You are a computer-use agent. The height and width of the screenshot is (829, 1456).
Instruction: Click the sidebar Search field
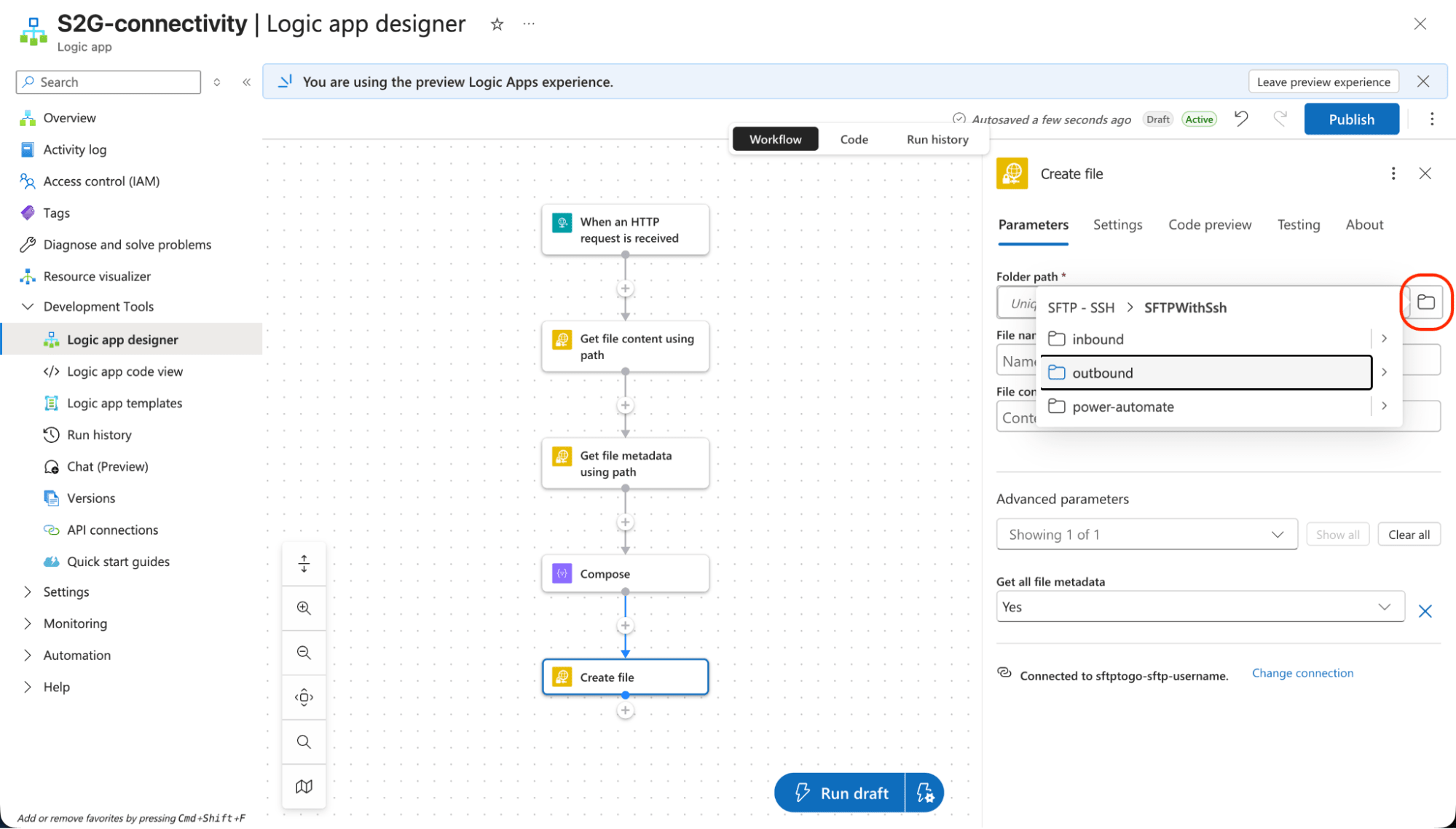click(x=108, y=82)
